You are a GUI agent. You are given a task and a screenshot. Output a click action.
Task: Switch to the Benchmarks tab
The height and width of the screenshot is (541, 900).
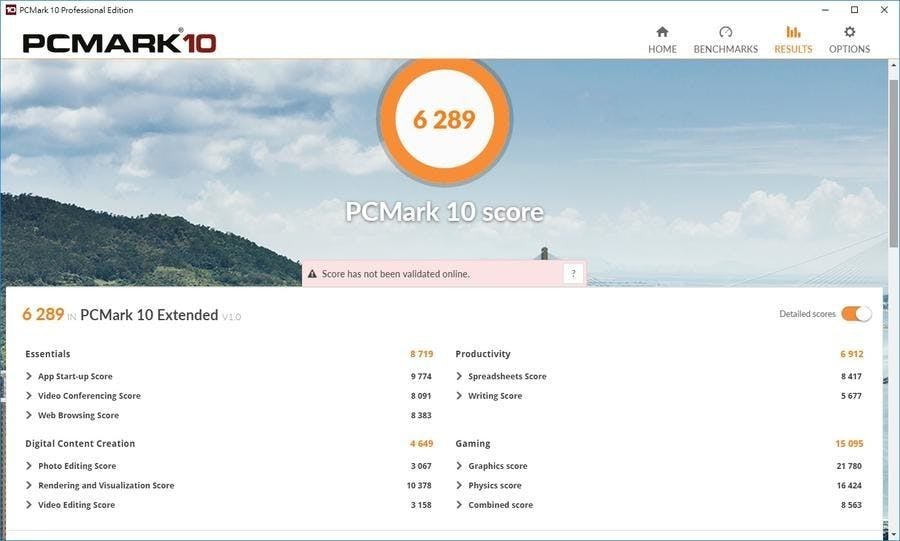(726, 40)
